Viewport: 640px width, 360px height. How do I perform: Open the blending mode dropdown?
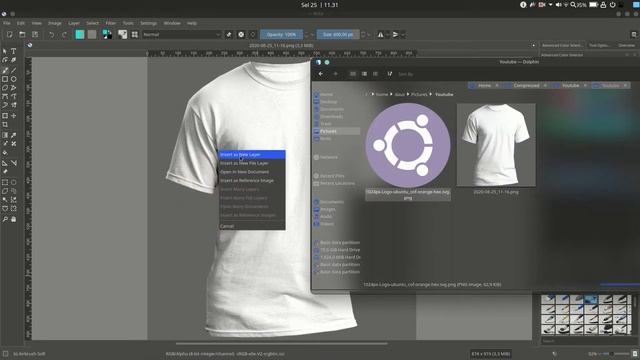(x=181, y=35)
